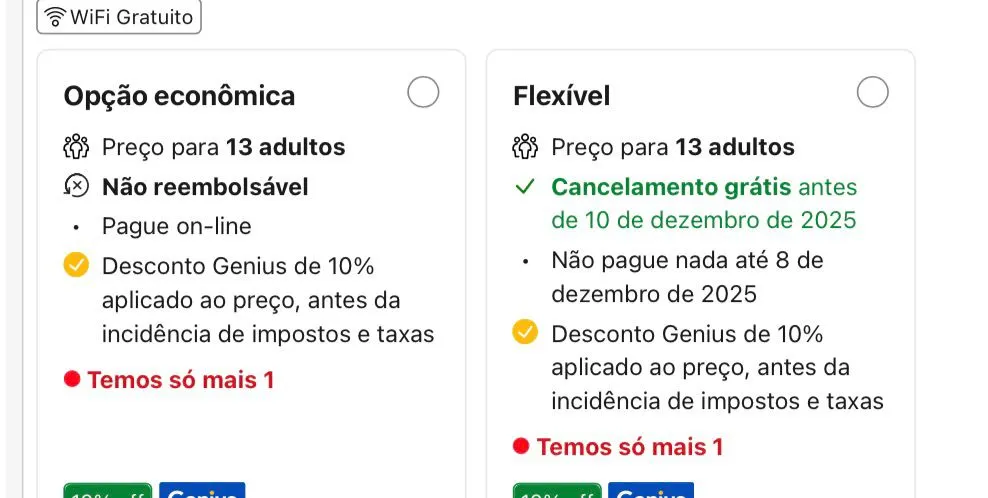Tap the blue Genius badge under Flexível
Screen dimensions: 988x498
click(650, 492)
